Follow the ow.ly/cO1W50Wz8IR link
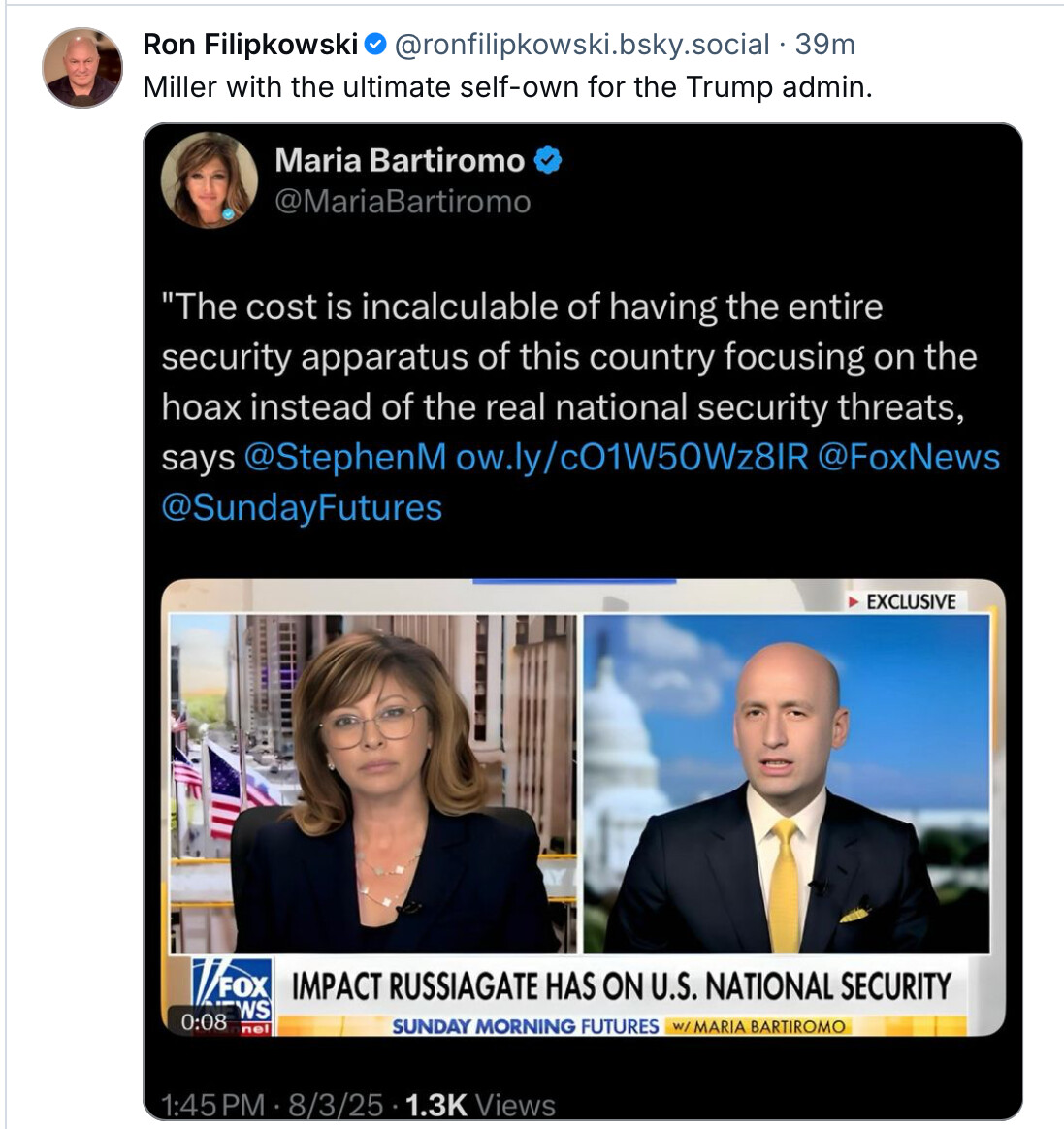Image resolution: width=1064 pixels, height=1129 pixels. point(631,457)
